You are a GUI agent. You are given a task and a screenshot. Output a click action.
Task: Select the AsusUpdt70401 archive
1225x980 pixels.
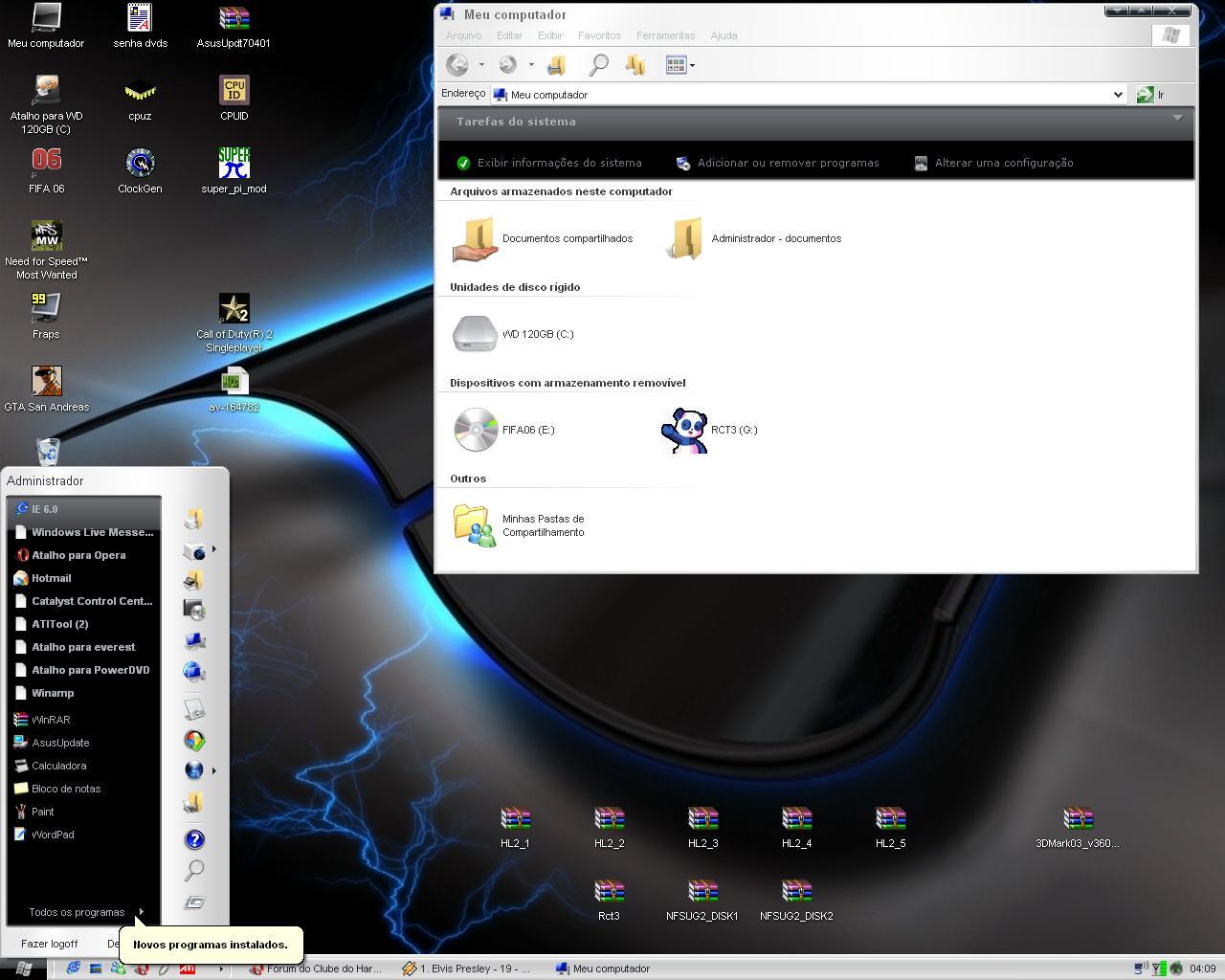pos(234,26)
